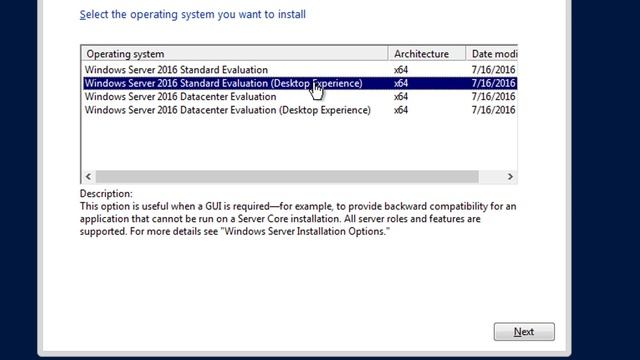Click the horizontal scrollbar thumb
640x360 pixels.
coord(287,177)
